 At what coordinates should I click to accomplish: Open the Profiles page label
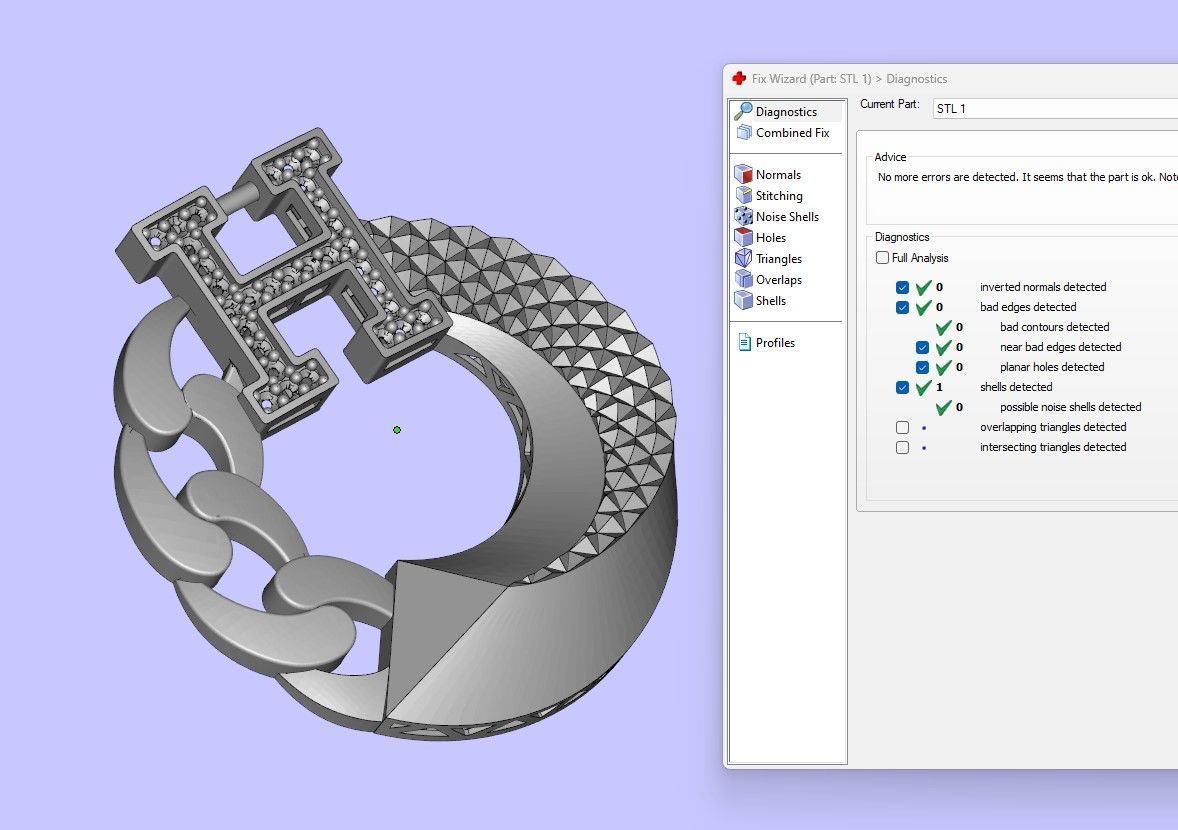tap(775, 343)
